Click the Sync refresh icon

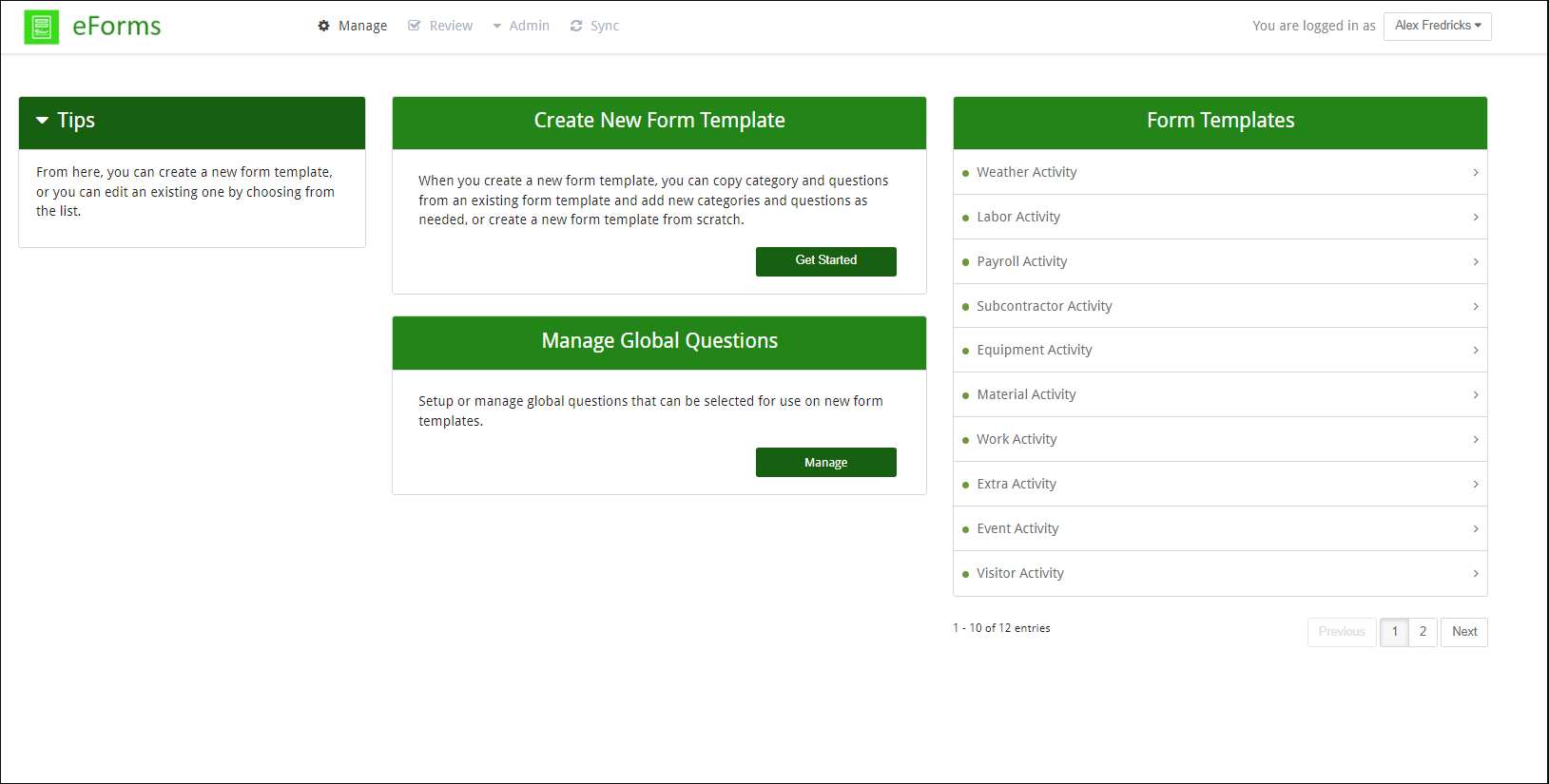[x=576, y=26]
